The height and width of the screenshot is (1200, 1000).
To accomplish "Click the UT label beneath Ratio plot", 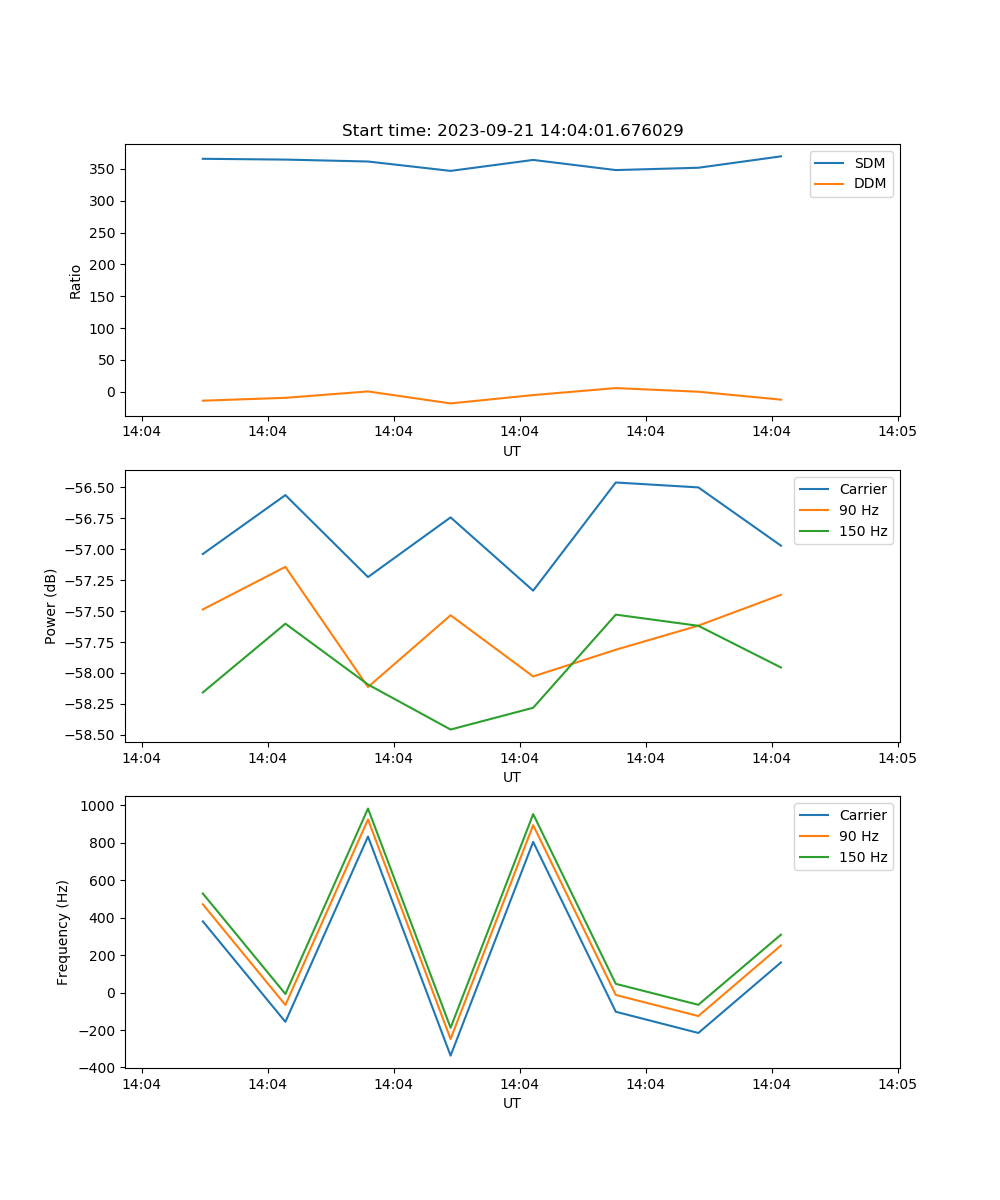I will point(512,451).
